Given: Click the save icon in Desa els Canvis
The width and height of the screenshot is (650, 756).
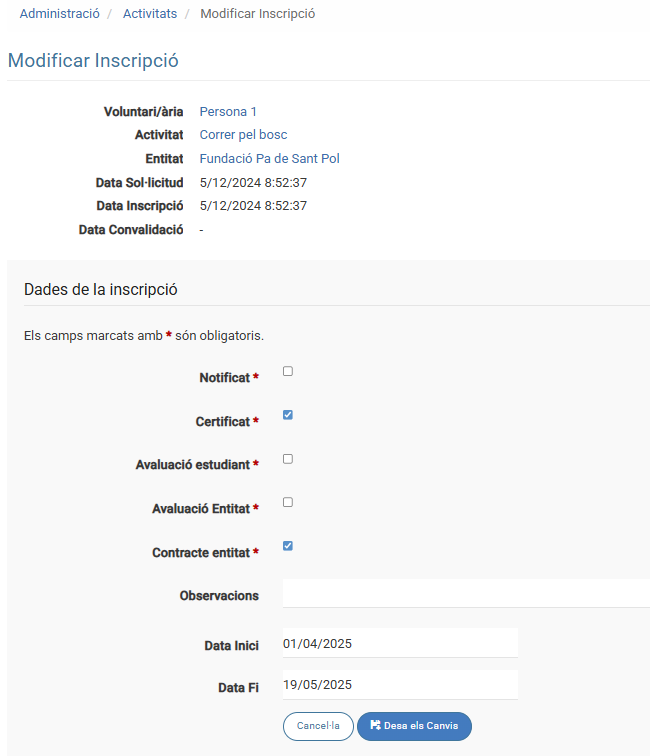Looking at the screenshot, I should [x=375, y=726].
